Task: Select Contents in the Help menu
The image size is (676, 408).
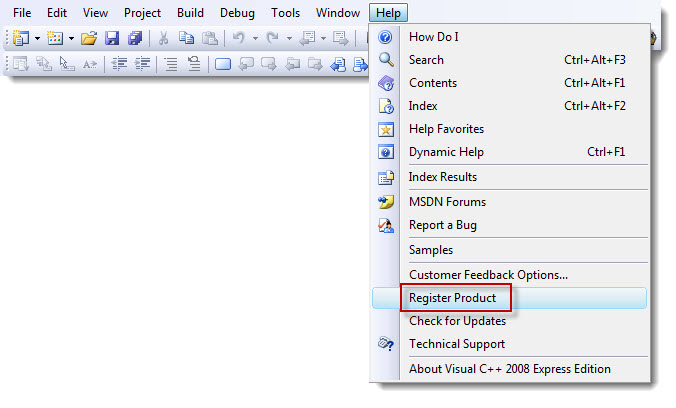Action: pos(510,83)
